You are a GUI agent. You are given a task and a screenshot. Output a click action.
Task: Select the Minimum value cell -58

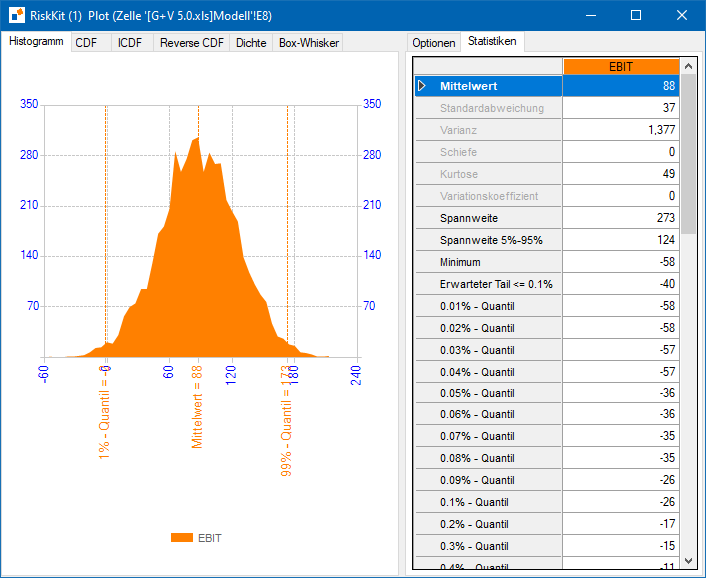click(621, 262)
